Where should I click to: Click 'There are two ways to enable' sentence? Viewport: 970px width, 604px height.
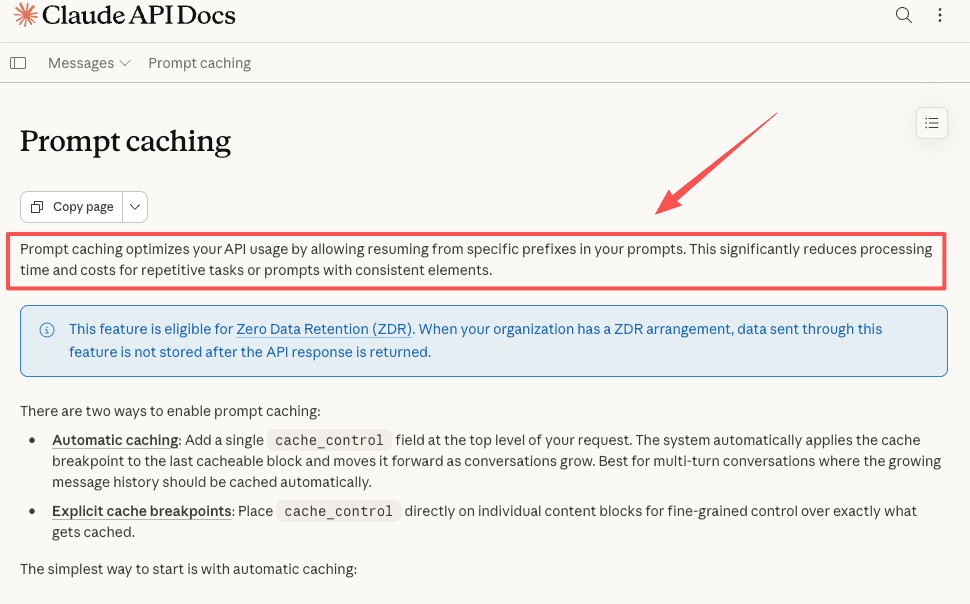coord(170,412)
